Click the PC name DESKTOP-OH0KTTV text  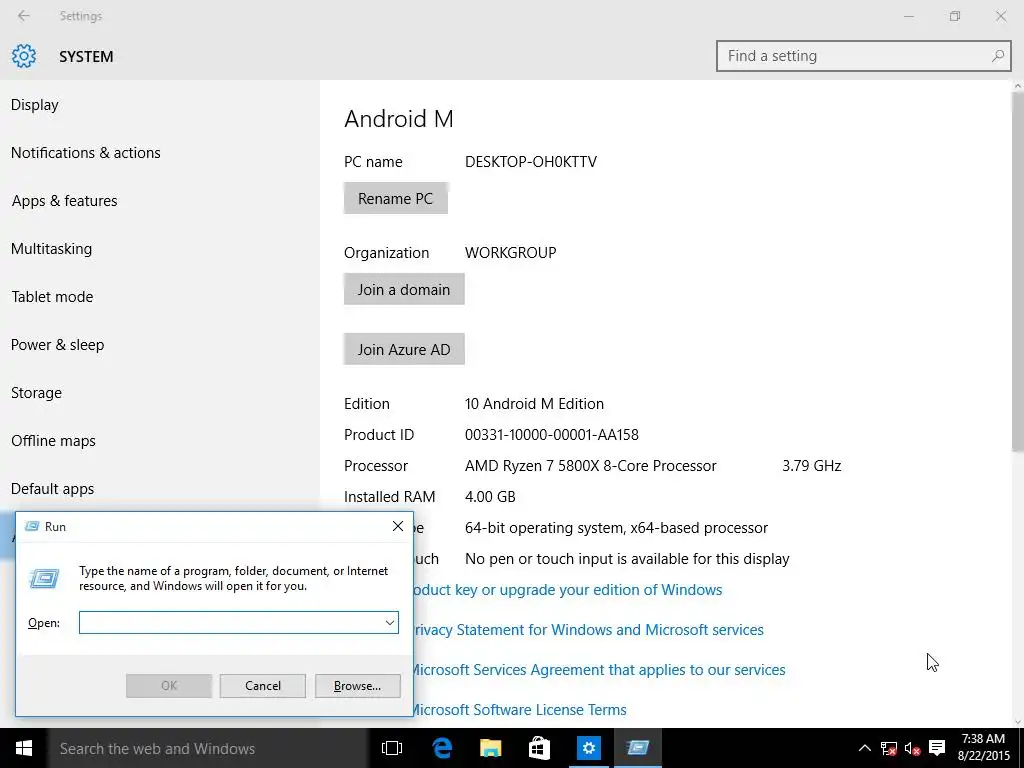(531, 162)
